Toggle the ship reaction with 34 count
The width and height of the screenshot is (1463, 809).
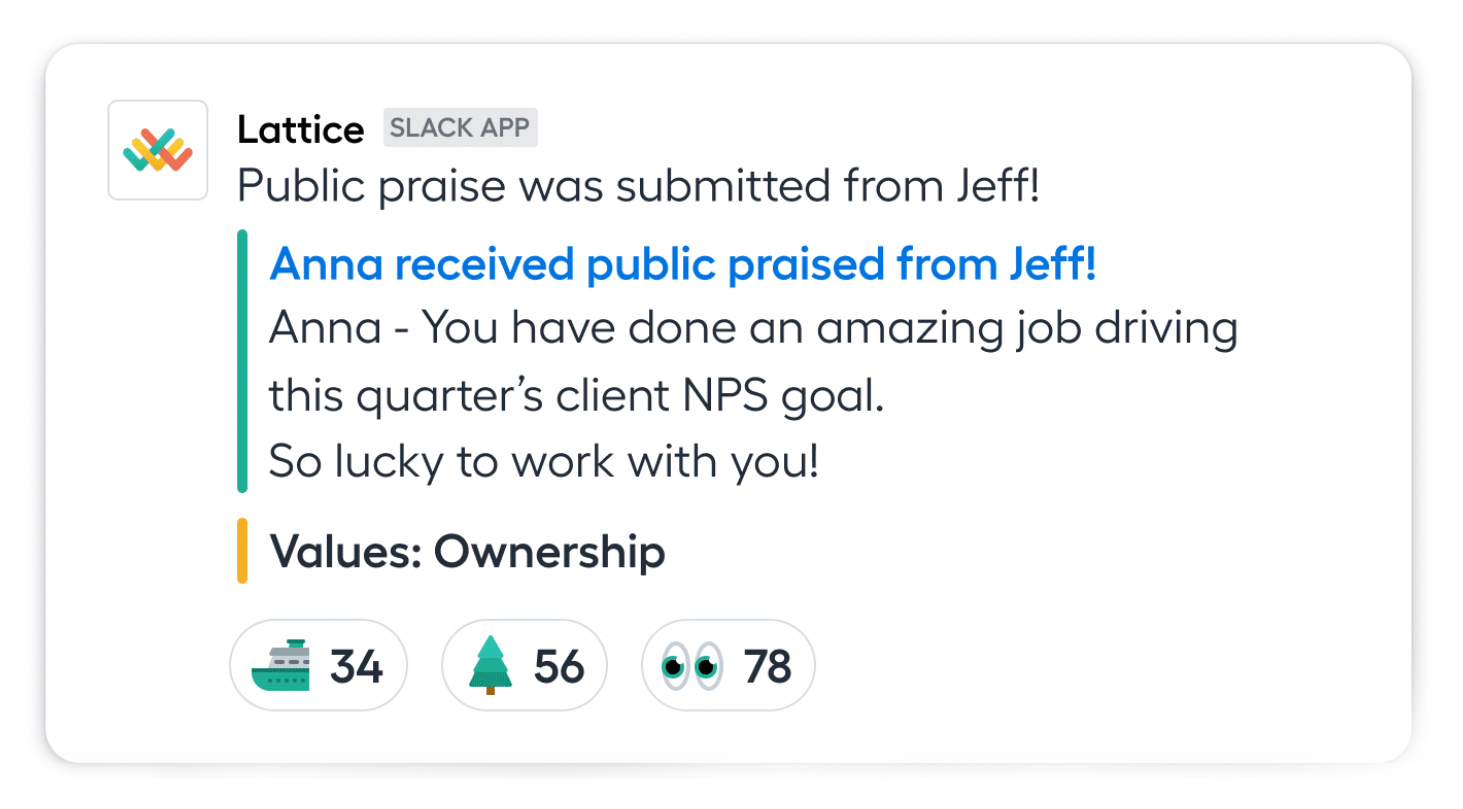[x=318, y=666]
